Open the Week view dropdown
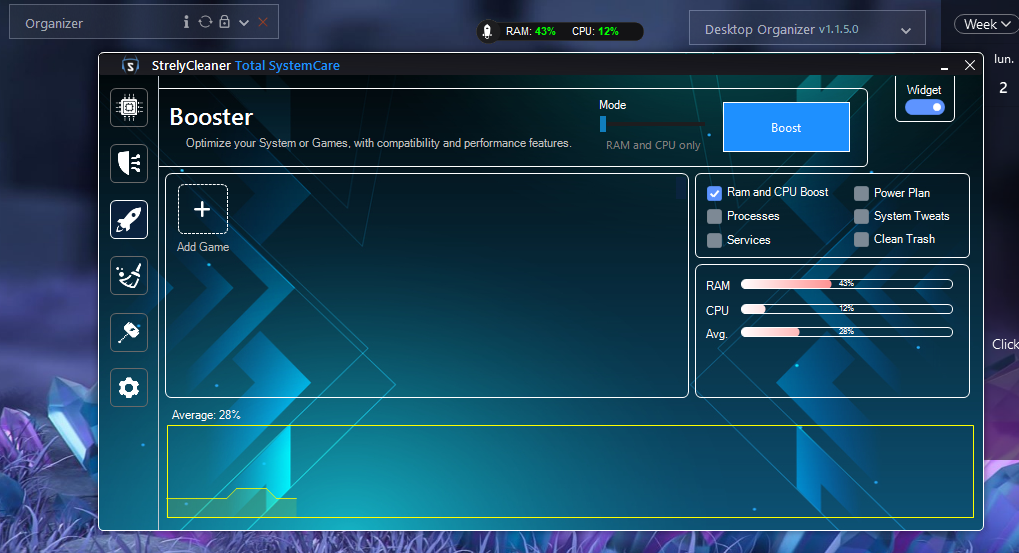This screenshot has height=553, width=1019. 987,24
